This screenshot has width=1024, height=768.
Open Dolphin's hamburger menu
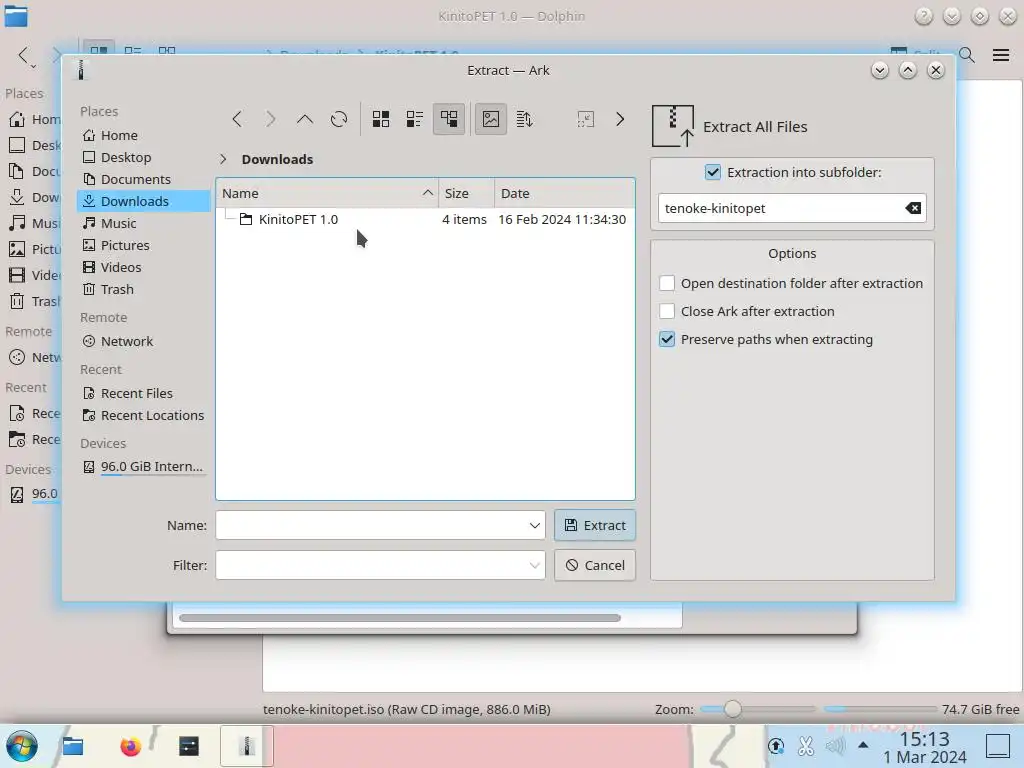point(1000,56)
